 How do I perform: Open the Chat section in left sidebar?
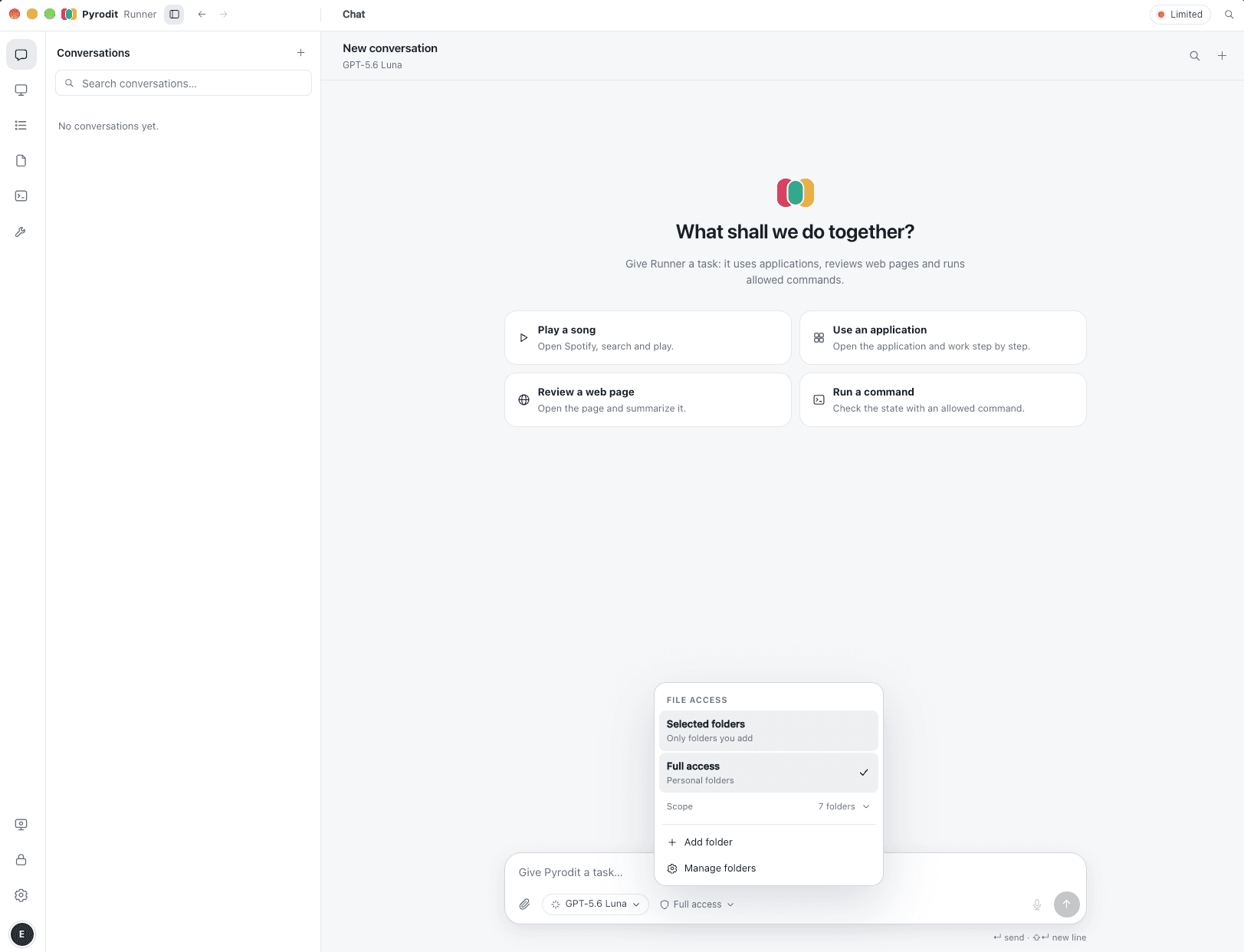[21, 54]
